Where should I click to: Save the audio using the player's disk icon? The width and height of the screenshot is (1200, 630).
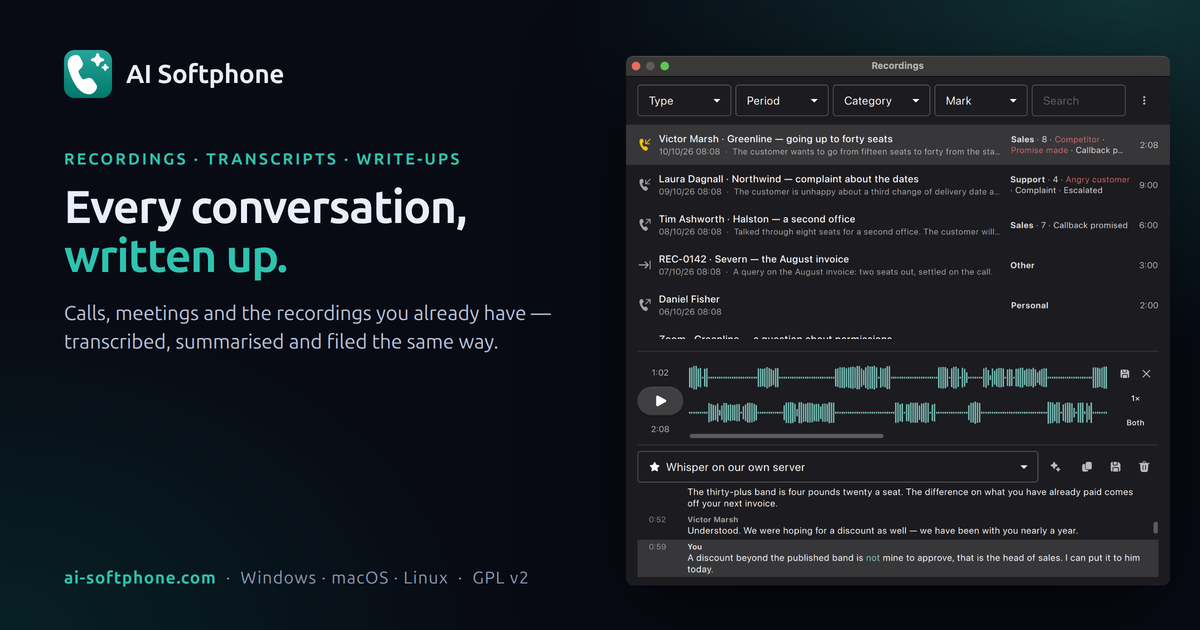pyautogui.click(x=1125, y=373)
